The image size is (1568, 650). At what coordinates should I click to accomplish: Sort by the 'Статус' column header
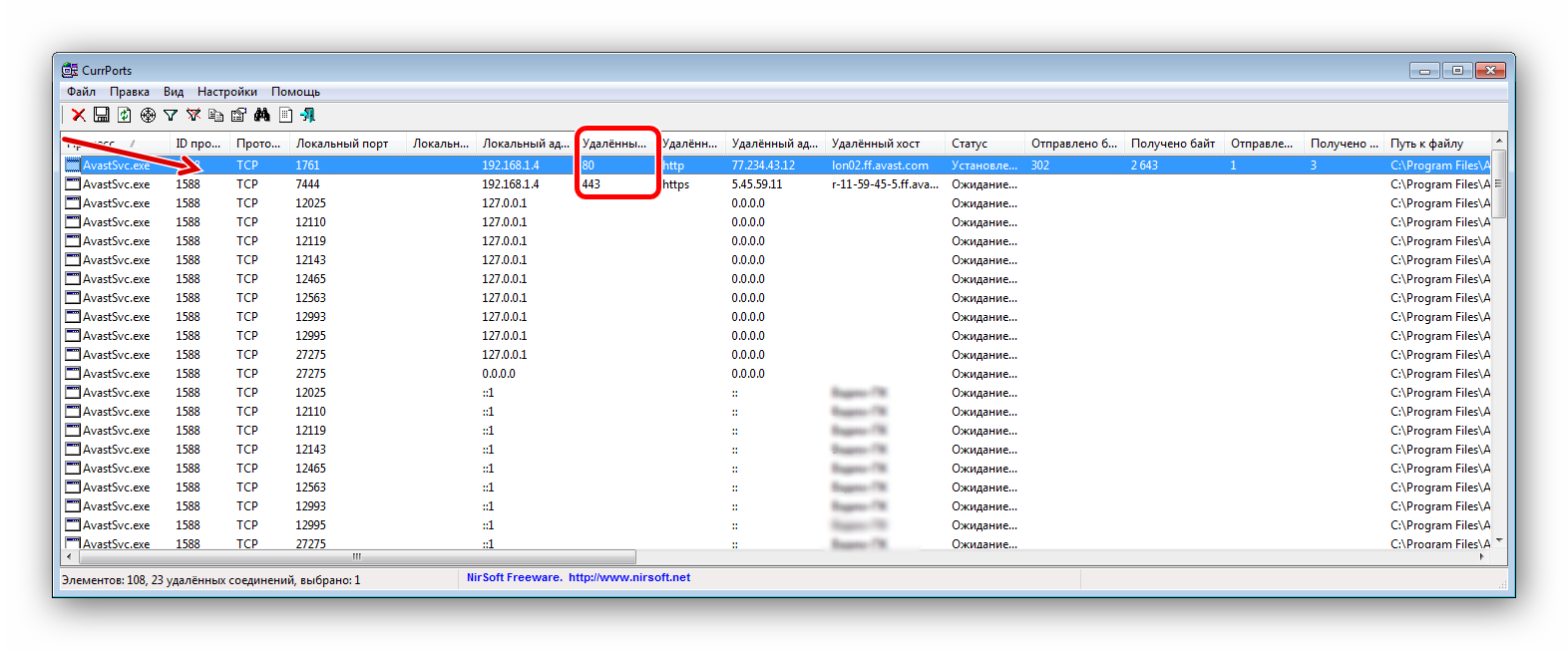click(984, 144)
